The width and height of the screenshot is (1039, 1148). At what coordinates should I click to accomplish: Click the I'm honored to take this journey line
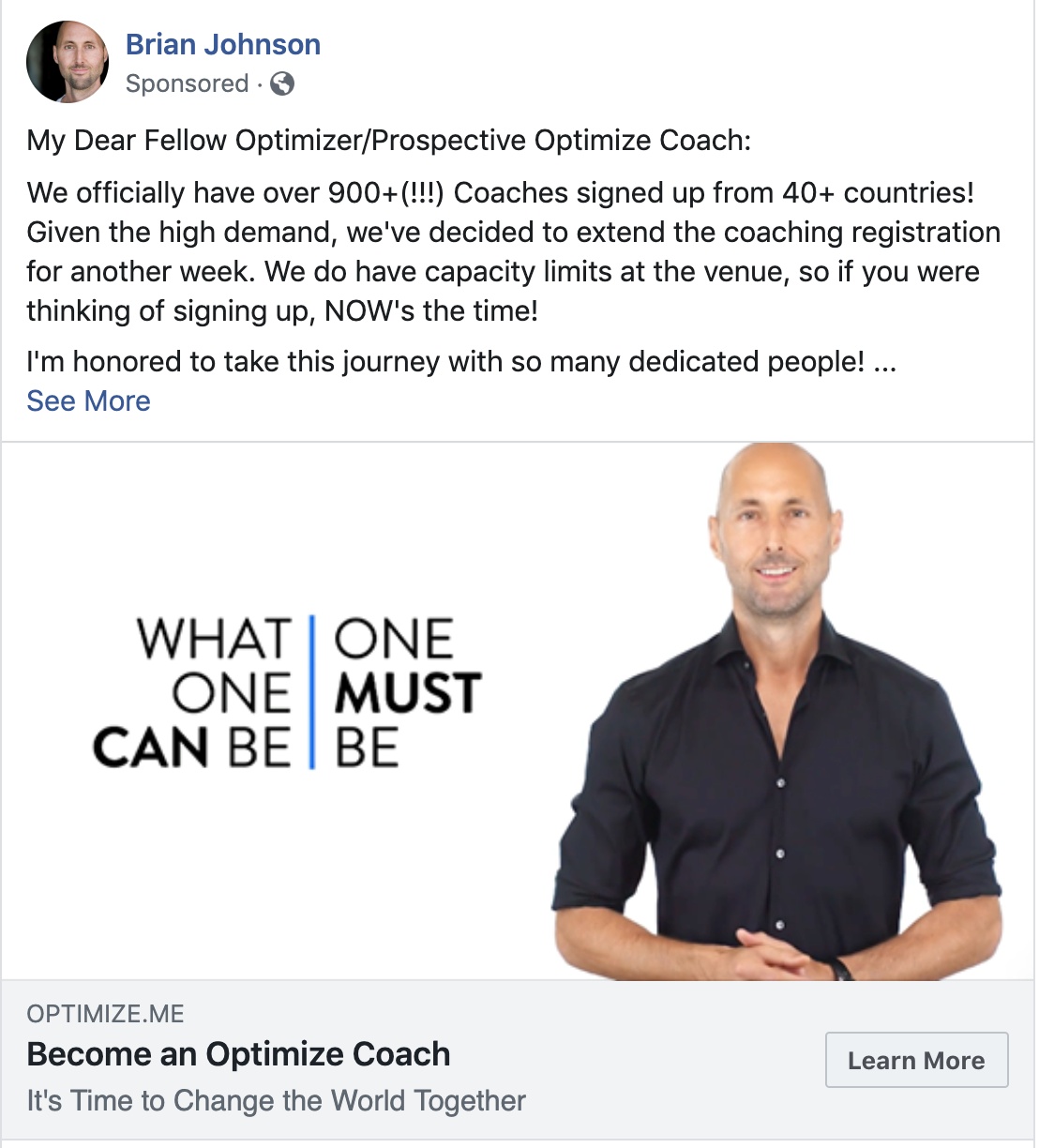(x=445, y=362)
